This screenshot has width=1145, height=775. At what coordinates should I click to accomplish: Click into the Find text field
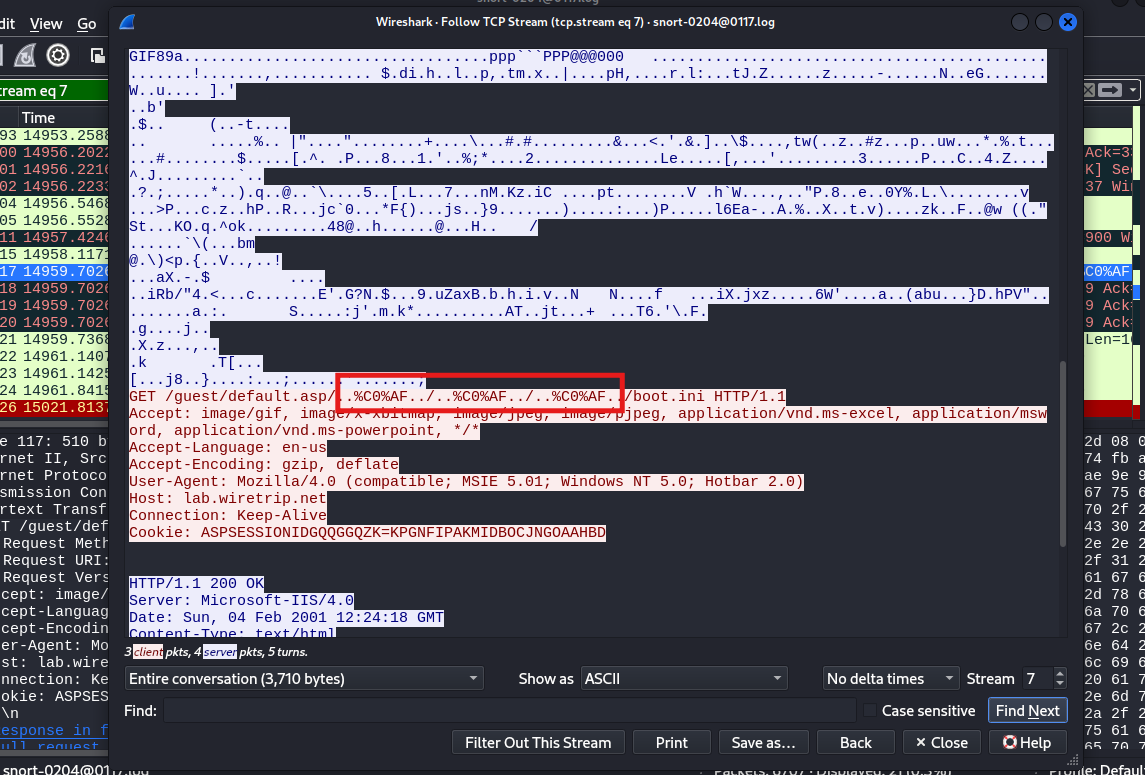[509, 711]
